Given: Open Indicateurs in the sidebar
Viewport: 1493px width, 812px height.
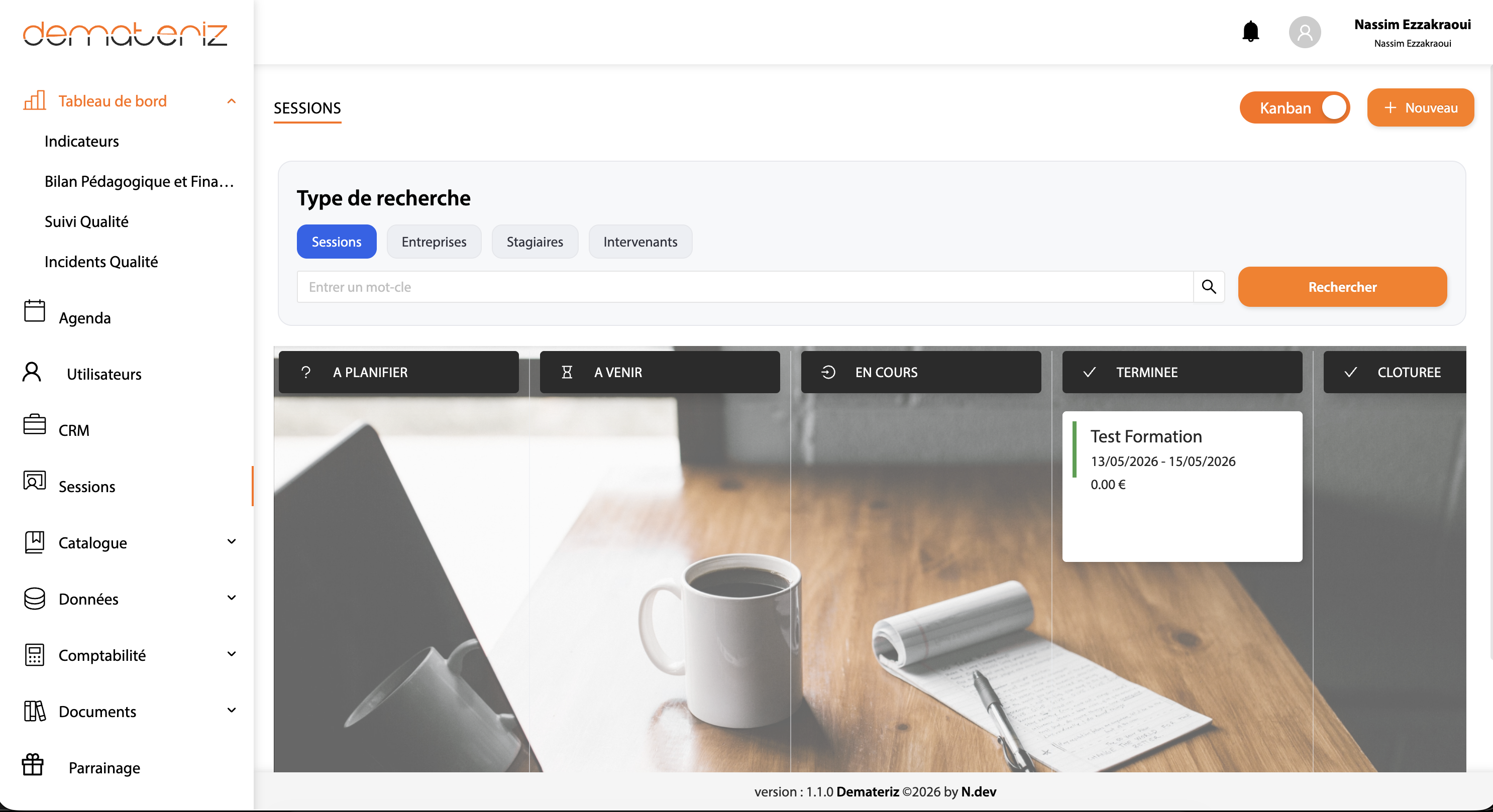Looking at the screenshot, I should point(82,141).
